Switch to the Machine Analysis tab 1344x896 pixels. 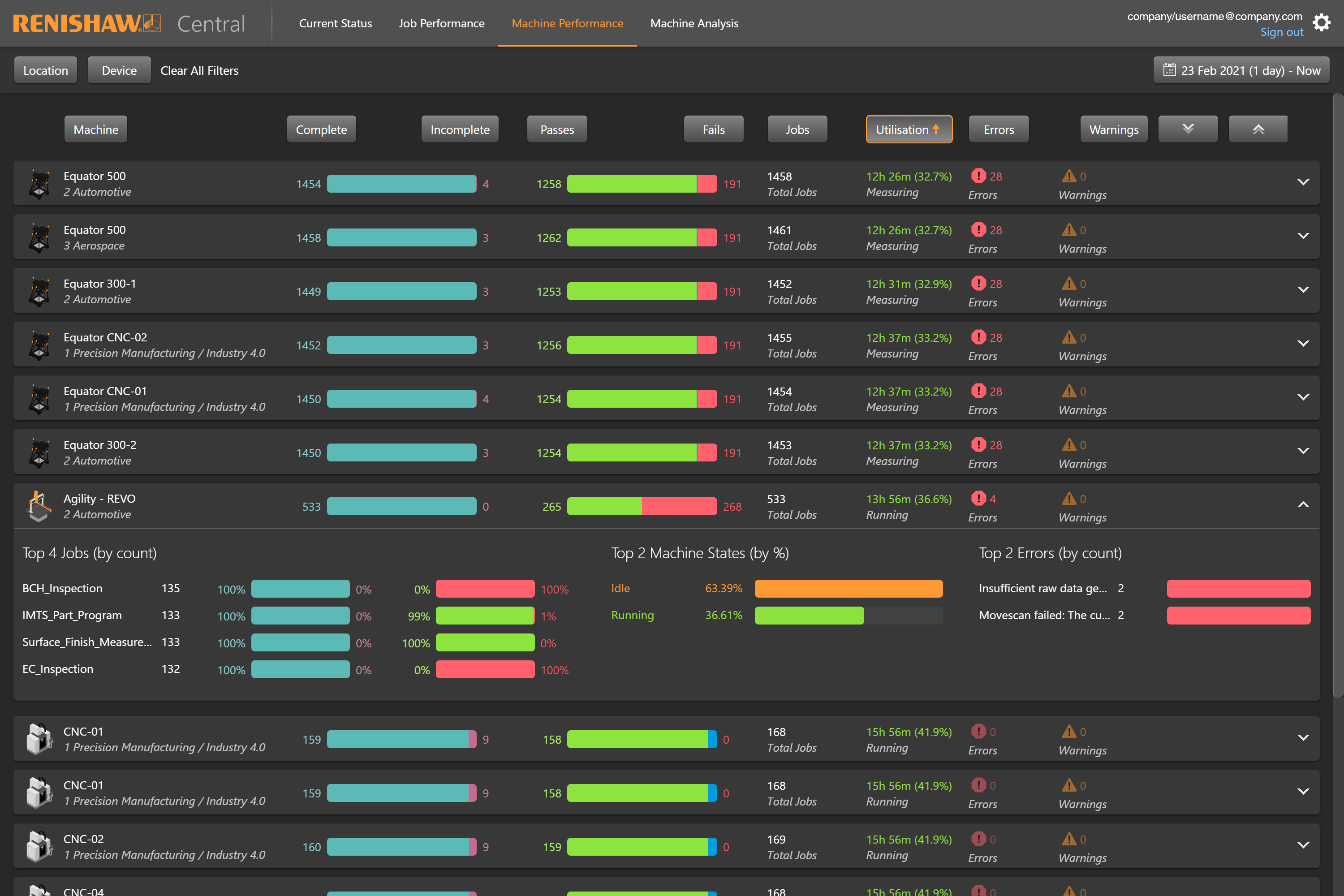694,23
